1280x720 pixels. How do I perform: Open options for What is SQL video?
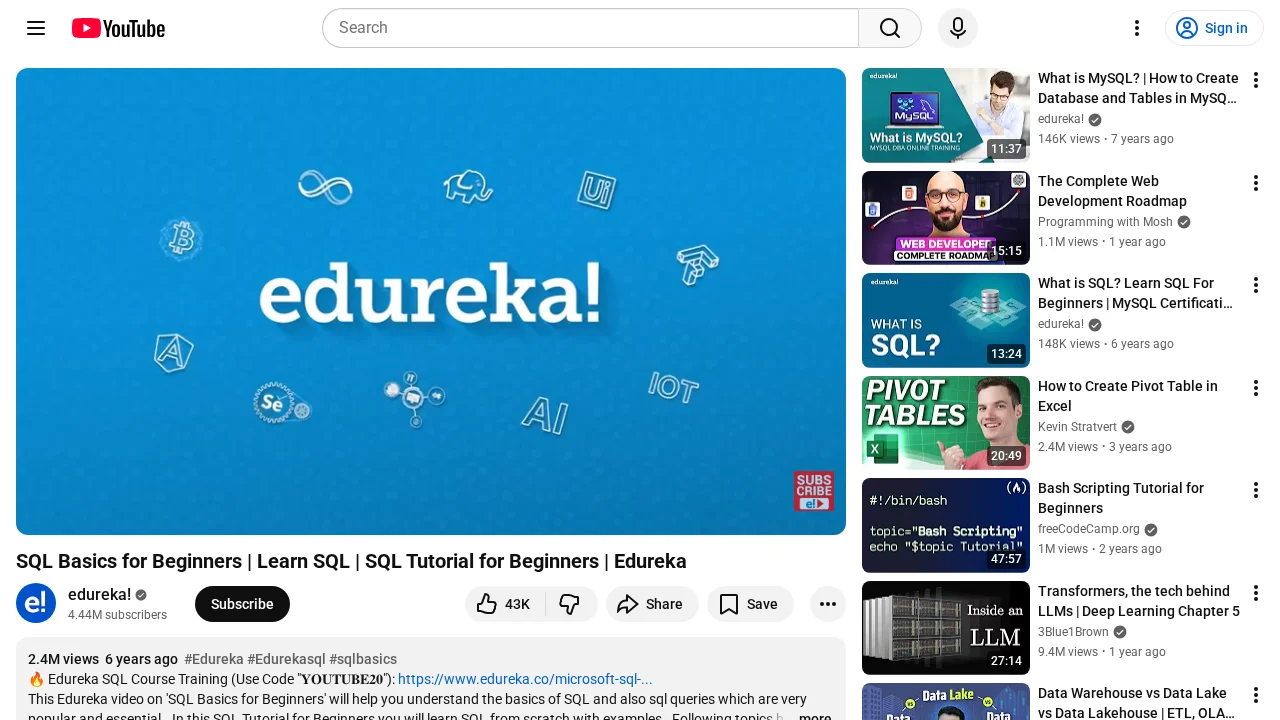click(x=1256, y=285)
